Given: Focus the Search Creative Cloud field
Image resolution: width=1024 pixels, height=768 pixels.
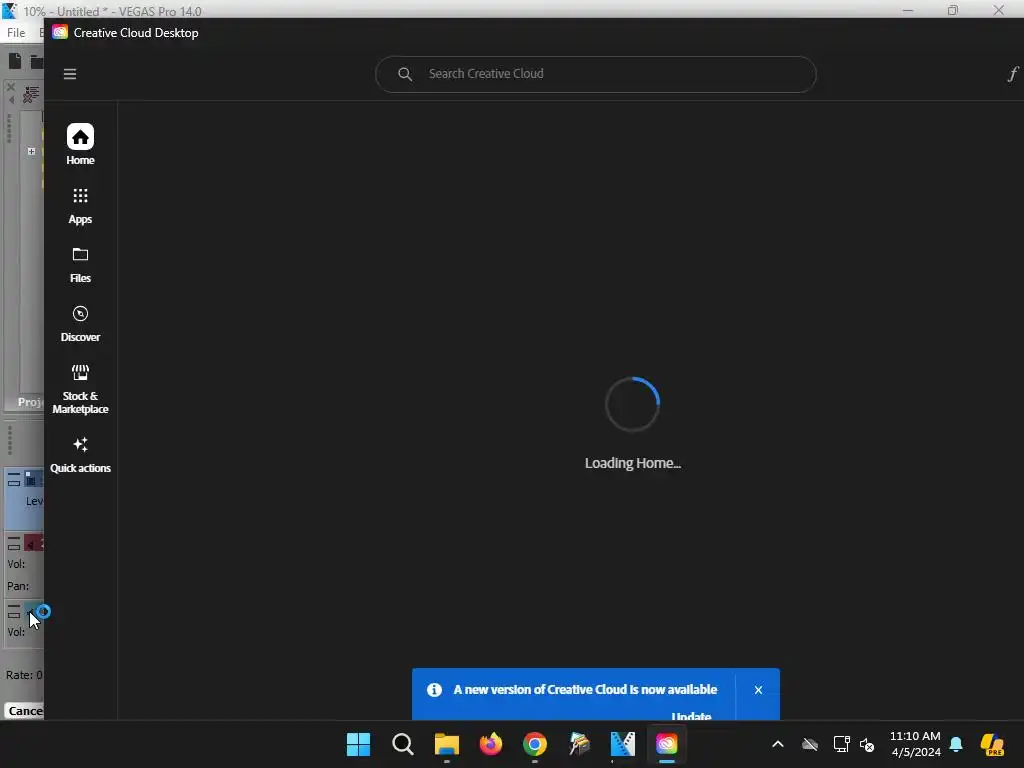Looking at the screenshot, I should [x=596, y=74].
